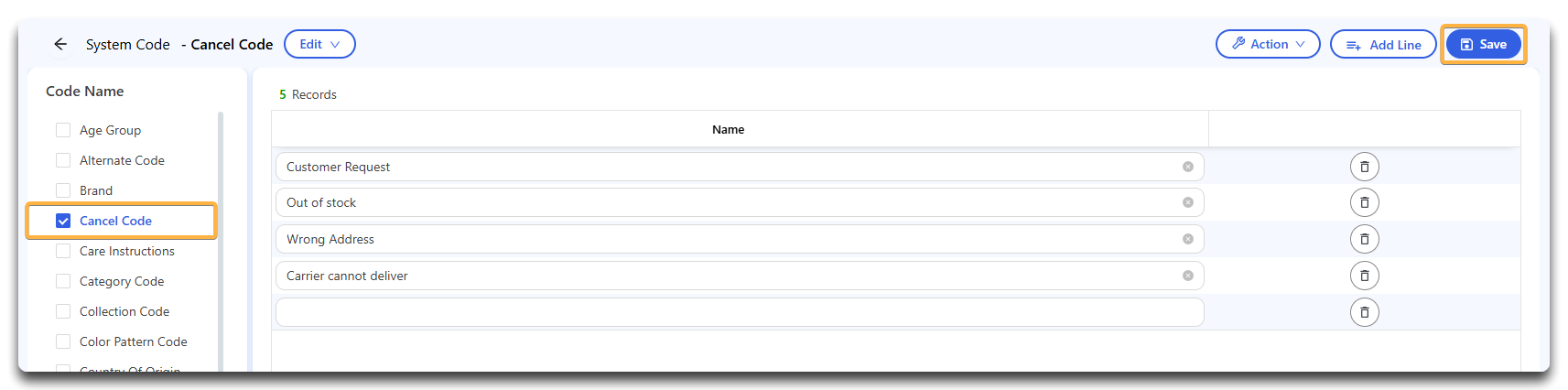Click the back arrow icon
The height and width of the screenshot is (390, 1568).
(60, 44)
